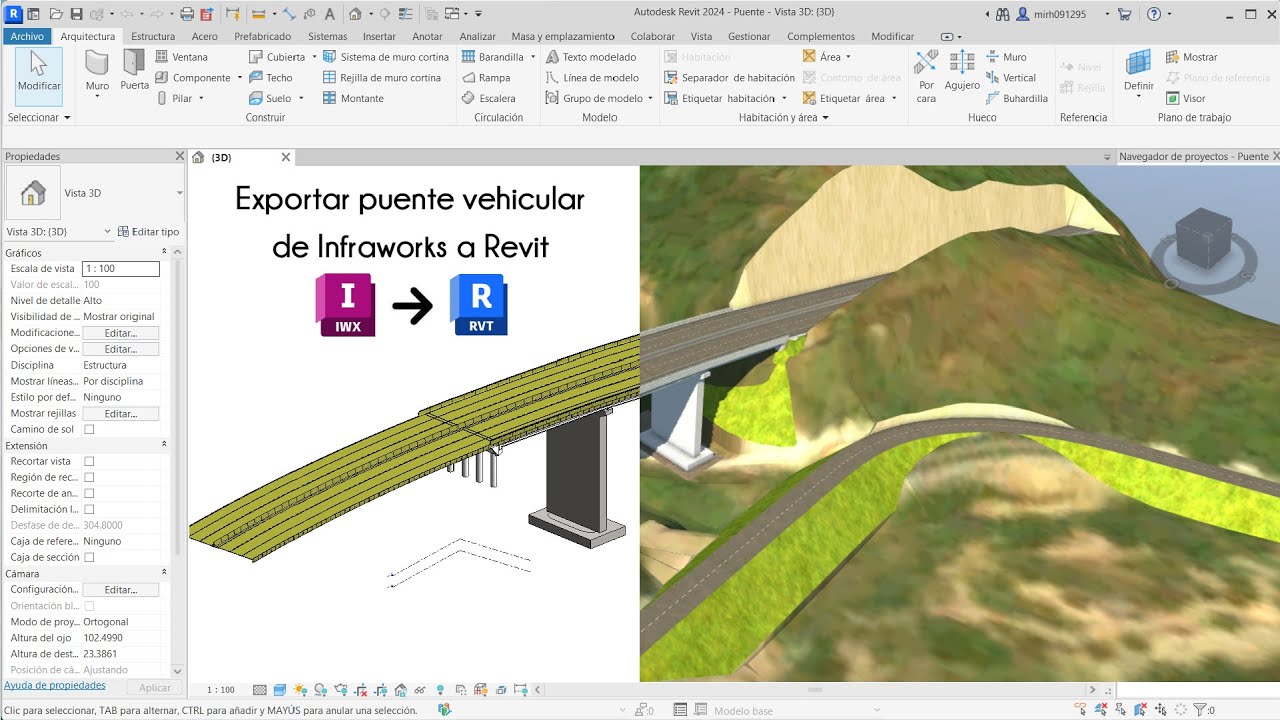This screenshot has height=720, width=1280.
Task: Switch to the Vista ribbon tab
Action: coord(701,36)
